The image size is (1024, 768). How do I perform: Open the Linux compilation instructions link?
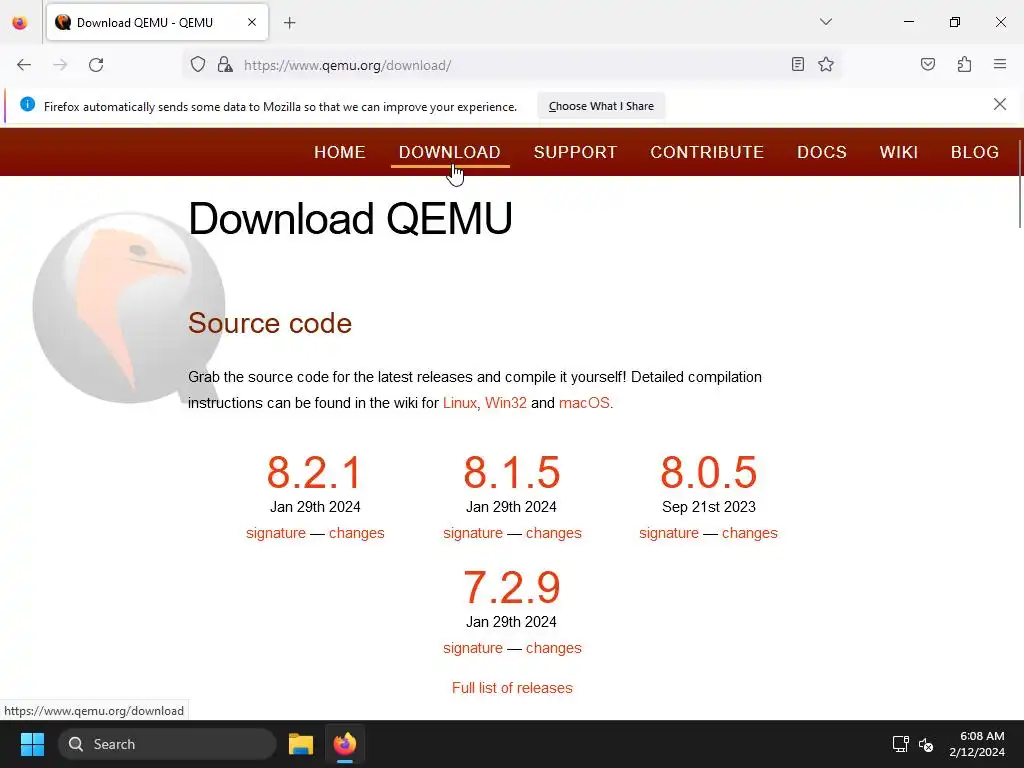point(460,403)
